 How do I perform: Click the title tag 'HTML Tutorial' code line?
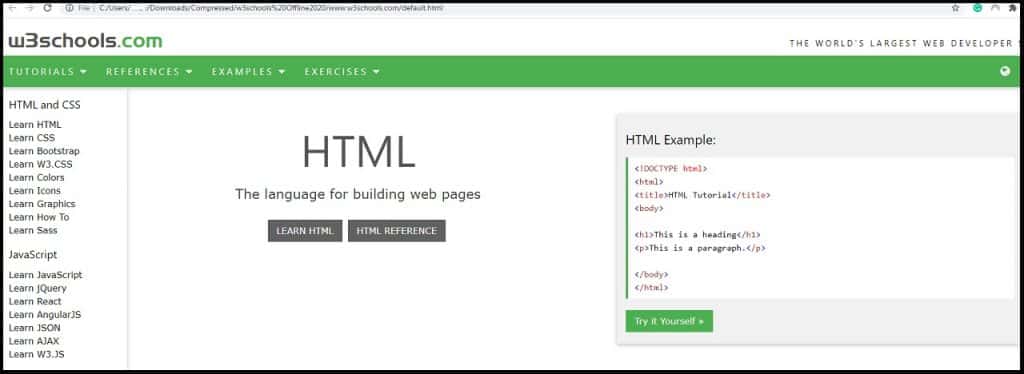click(x=702, y=195)
